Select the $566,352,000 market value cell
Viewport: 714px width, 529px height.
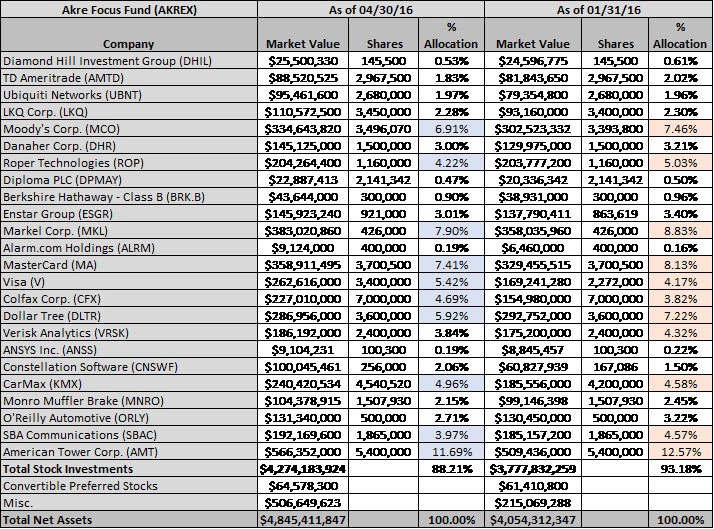pyautogui.click(x=303, y=452)
